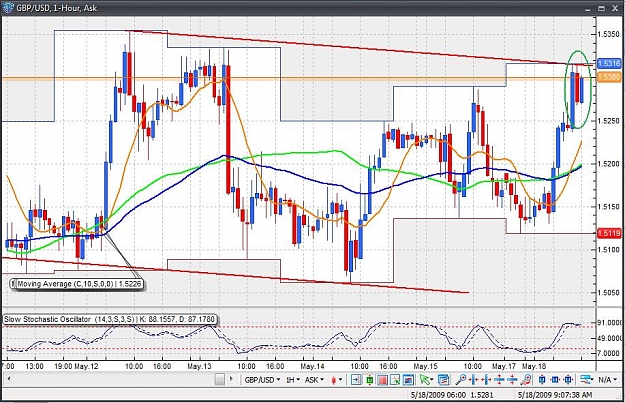Click the scroll-left arrow at bottom left
This screenshot has width=625, height=403.
point(8,379)
